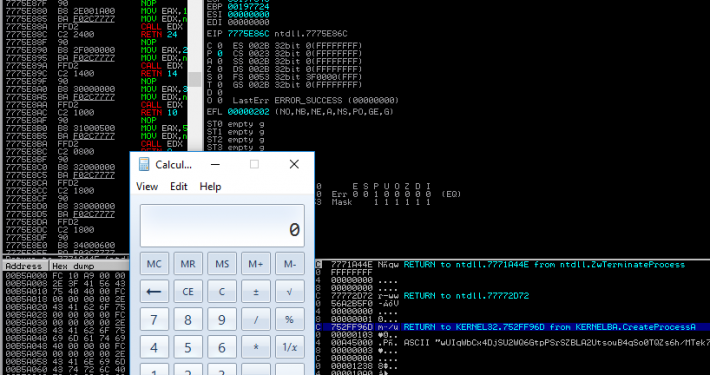Select disassembly line 7775E8A0 MOV EAX
The image size is (710, 375).
click(x=95, y=89)
